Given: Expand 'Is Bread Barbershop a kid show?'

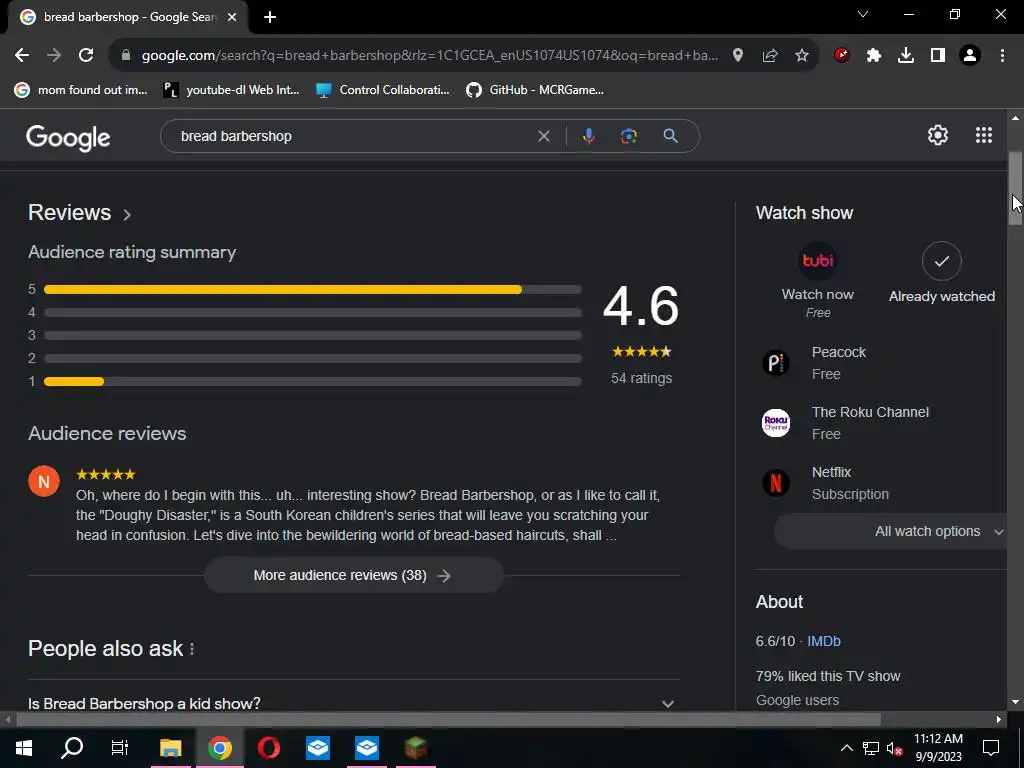Looking at the screenshot, I should point(353,703).
